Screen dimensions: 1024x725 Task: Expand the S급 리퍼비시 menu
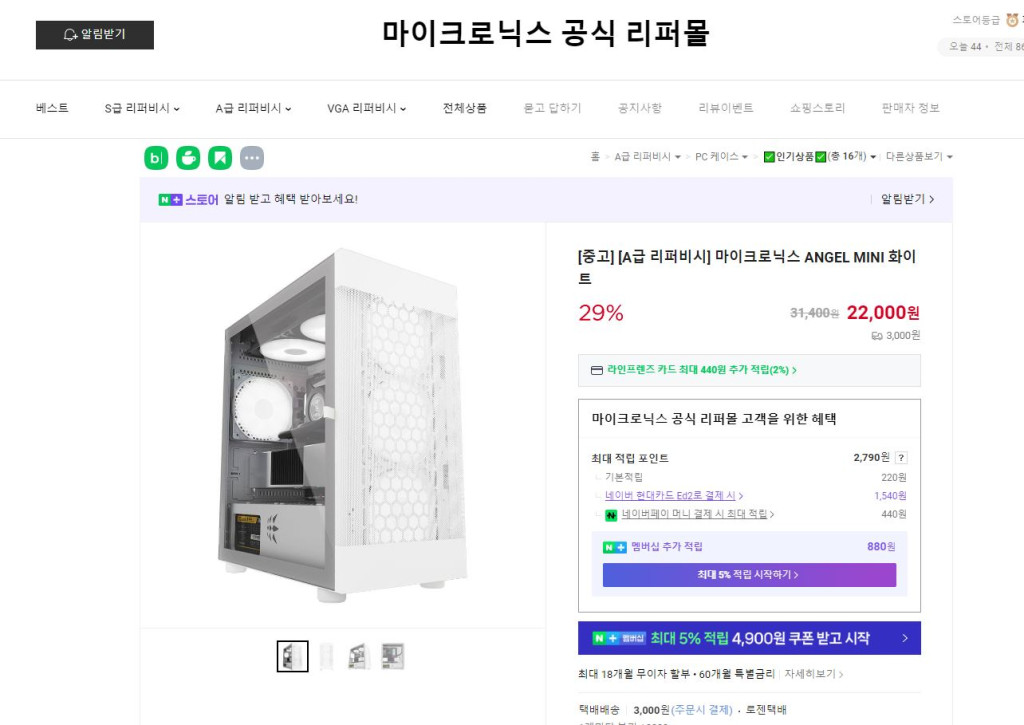[x=142, y=108]
